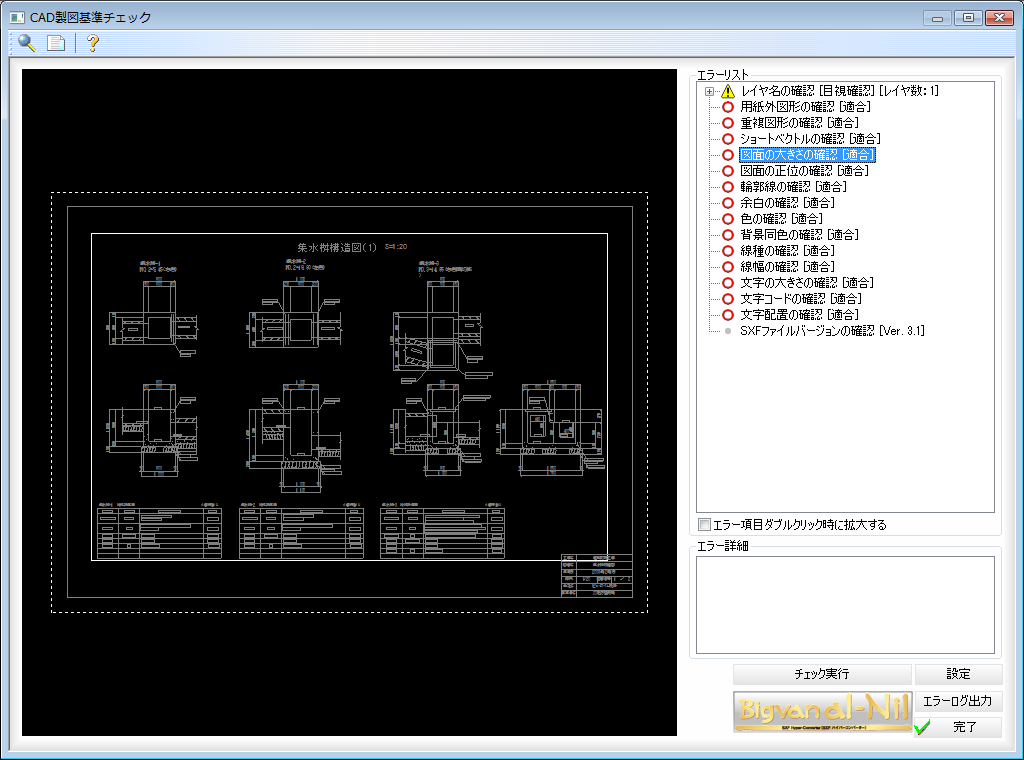
Task: Click the red circle icon beside 図面の大きさの確認
Action: coord(728,155)
